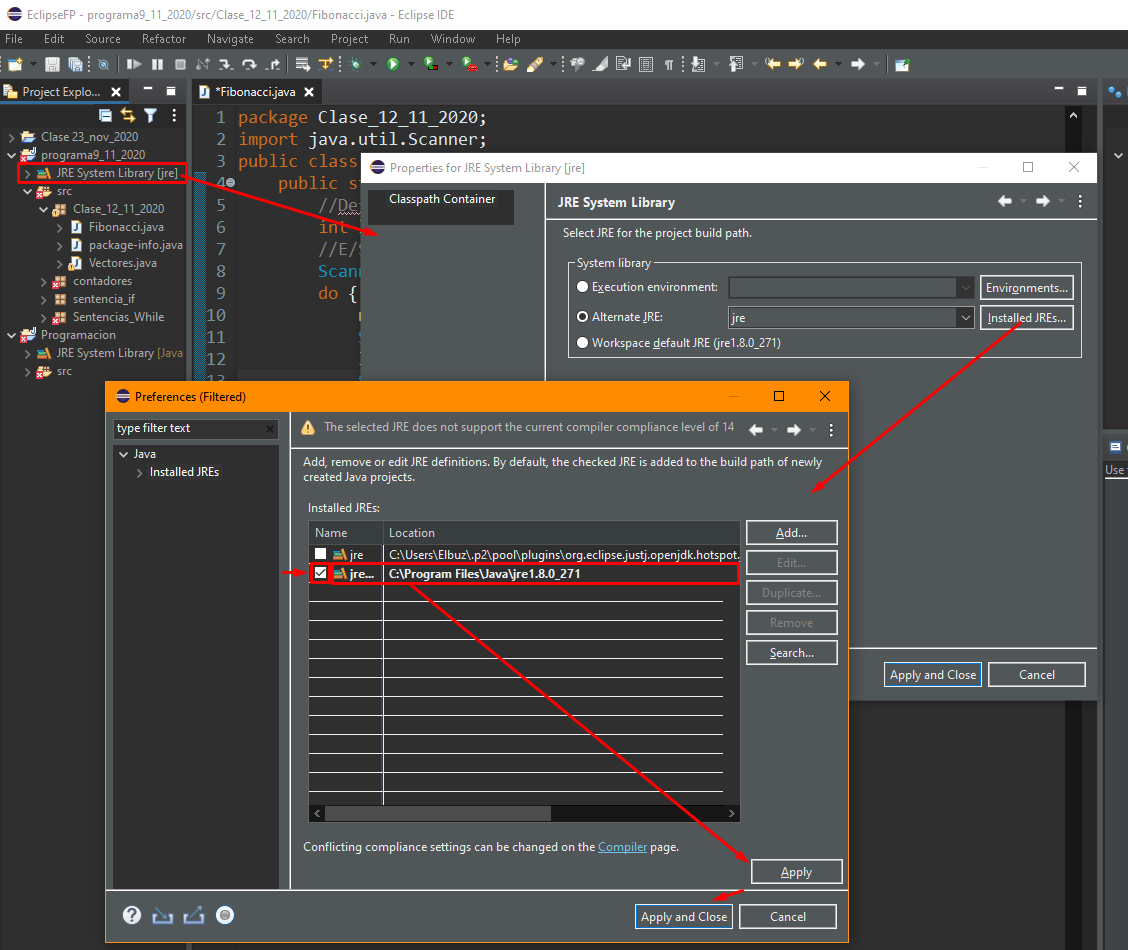Expand the Installed JREs tree node
Viewport: 1128px width, 950px height.
[140, 472]
